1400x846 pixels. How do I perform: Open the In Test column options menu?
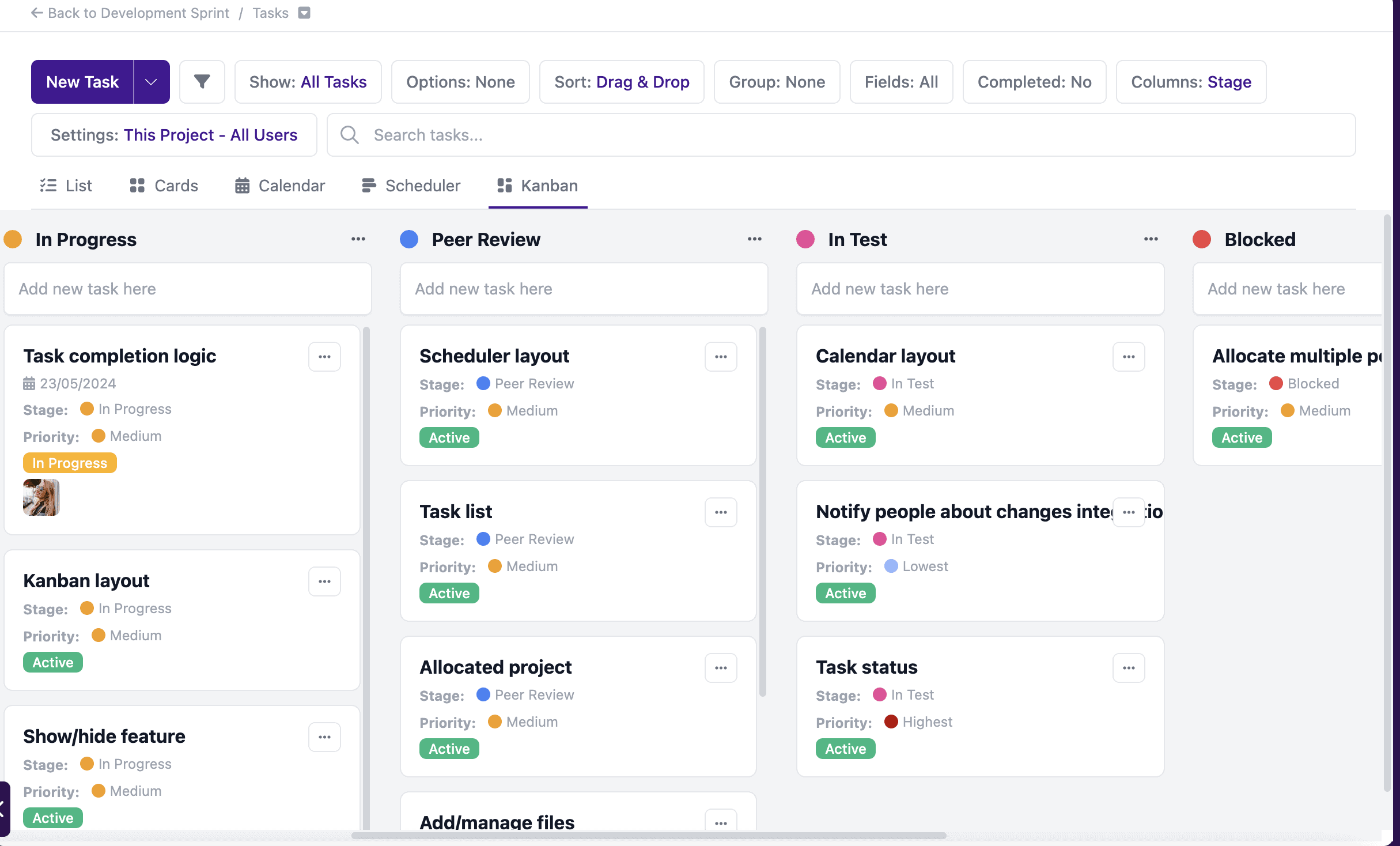click(x=1151, y=239)
